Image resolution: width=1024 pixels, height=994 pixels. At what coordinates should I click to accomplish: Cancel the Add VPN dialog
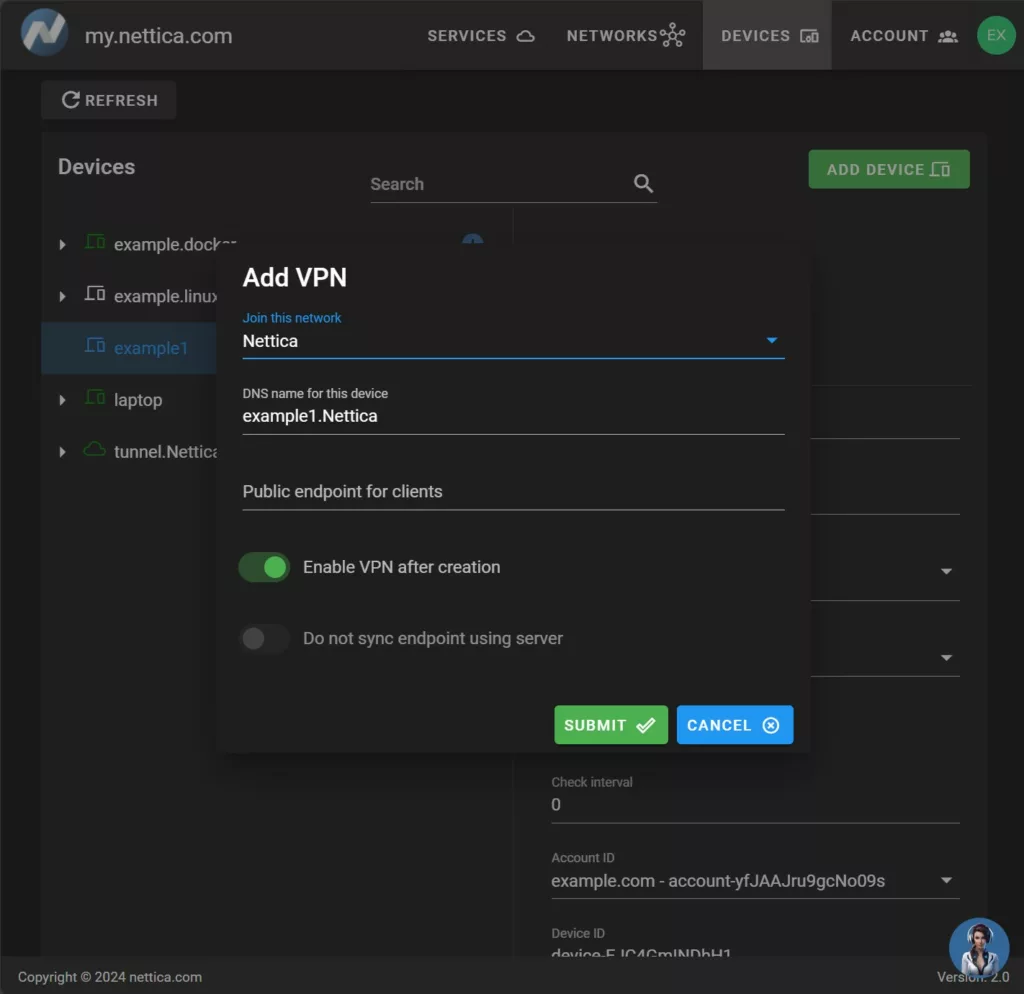click(734, 725)
